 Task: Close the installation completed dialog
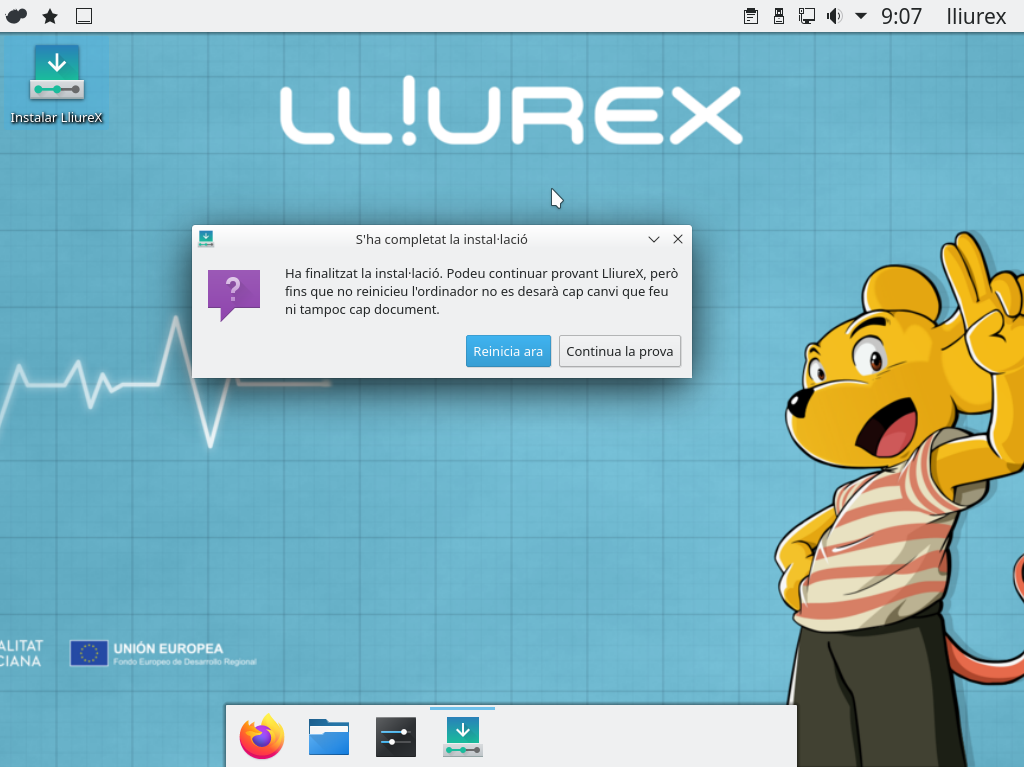[x=678, y=239]
